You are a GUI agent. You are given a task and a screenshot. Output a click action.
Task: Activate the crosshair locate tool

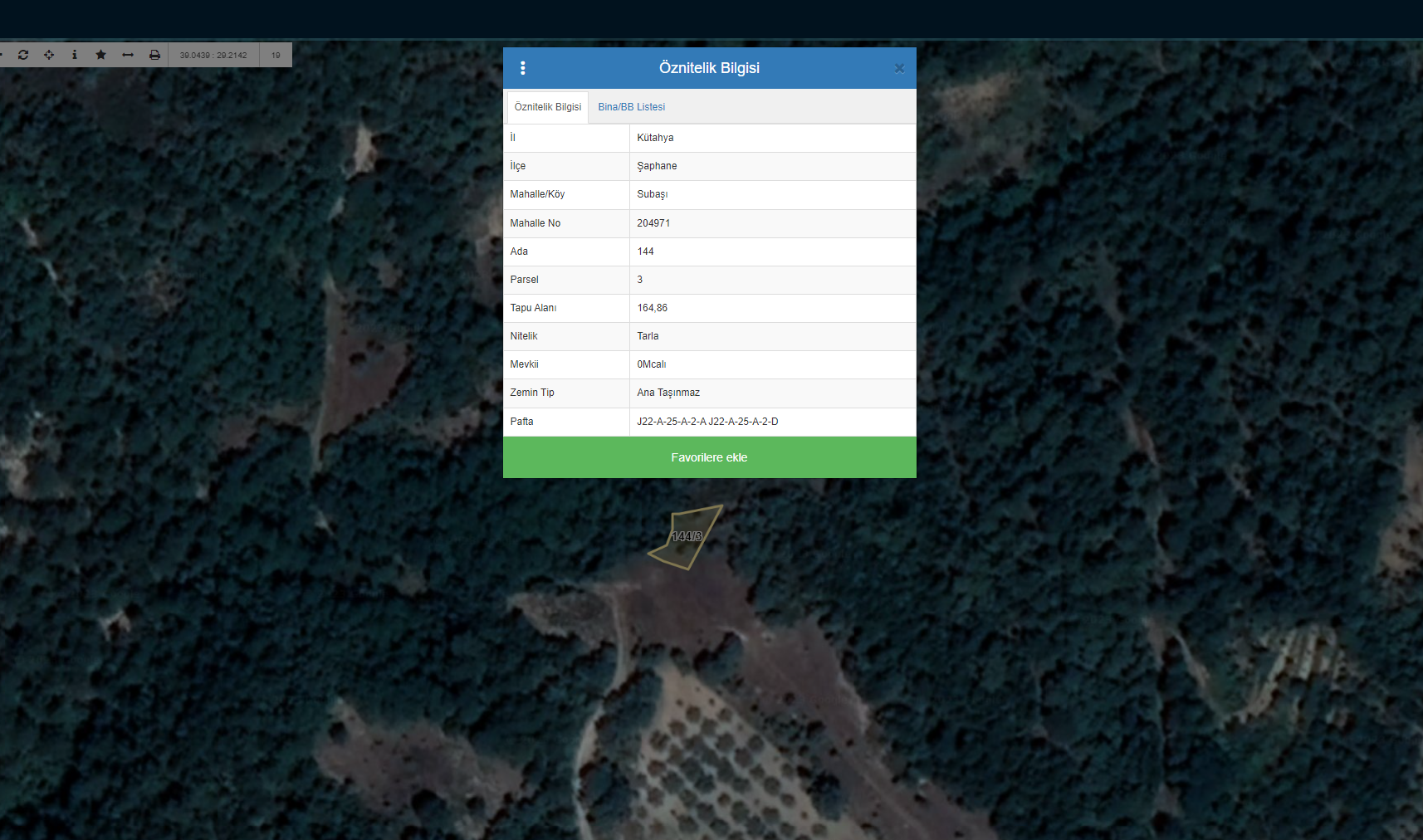coord(49,55)
